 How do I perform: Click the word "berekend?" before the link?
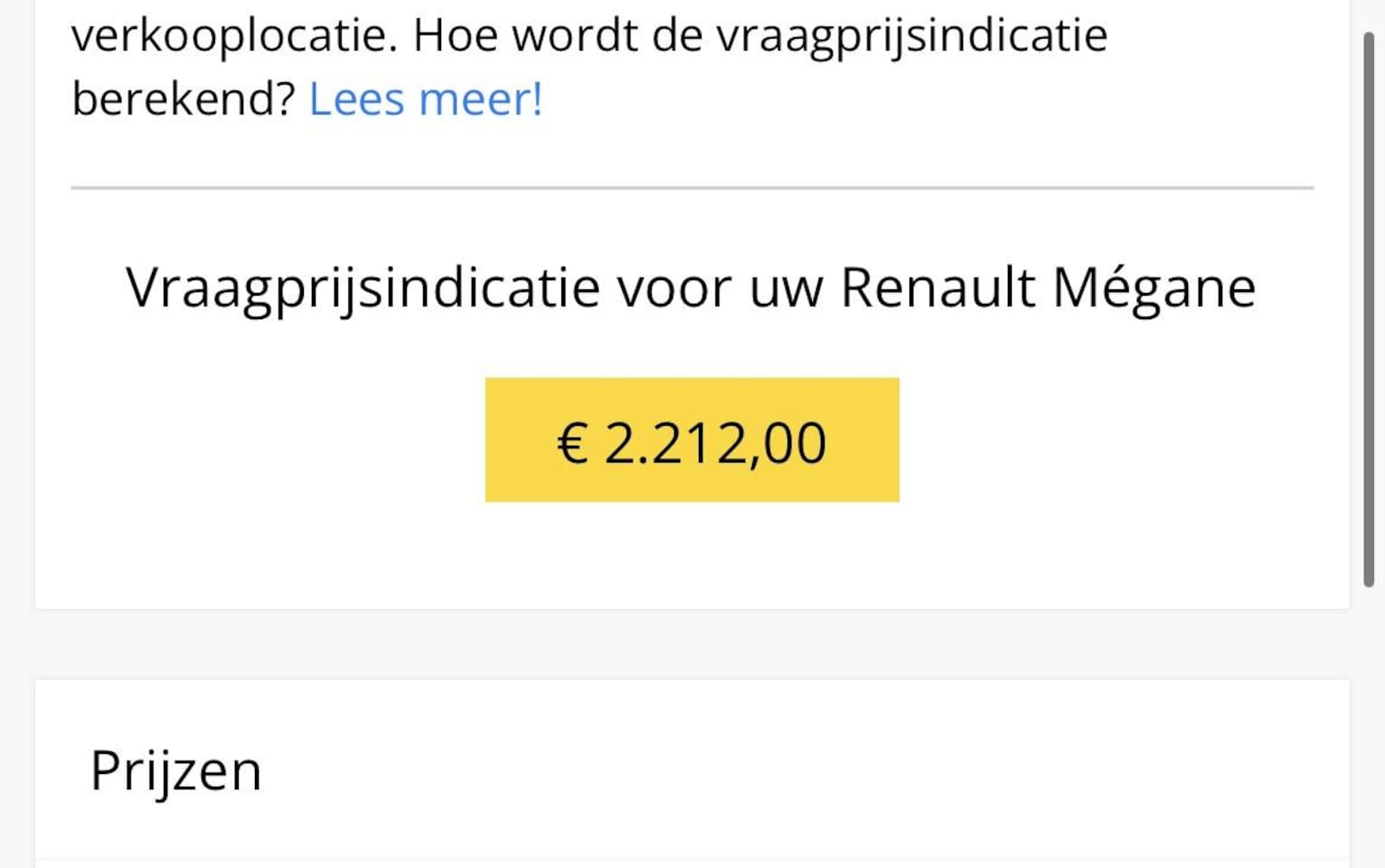[184, 99]
